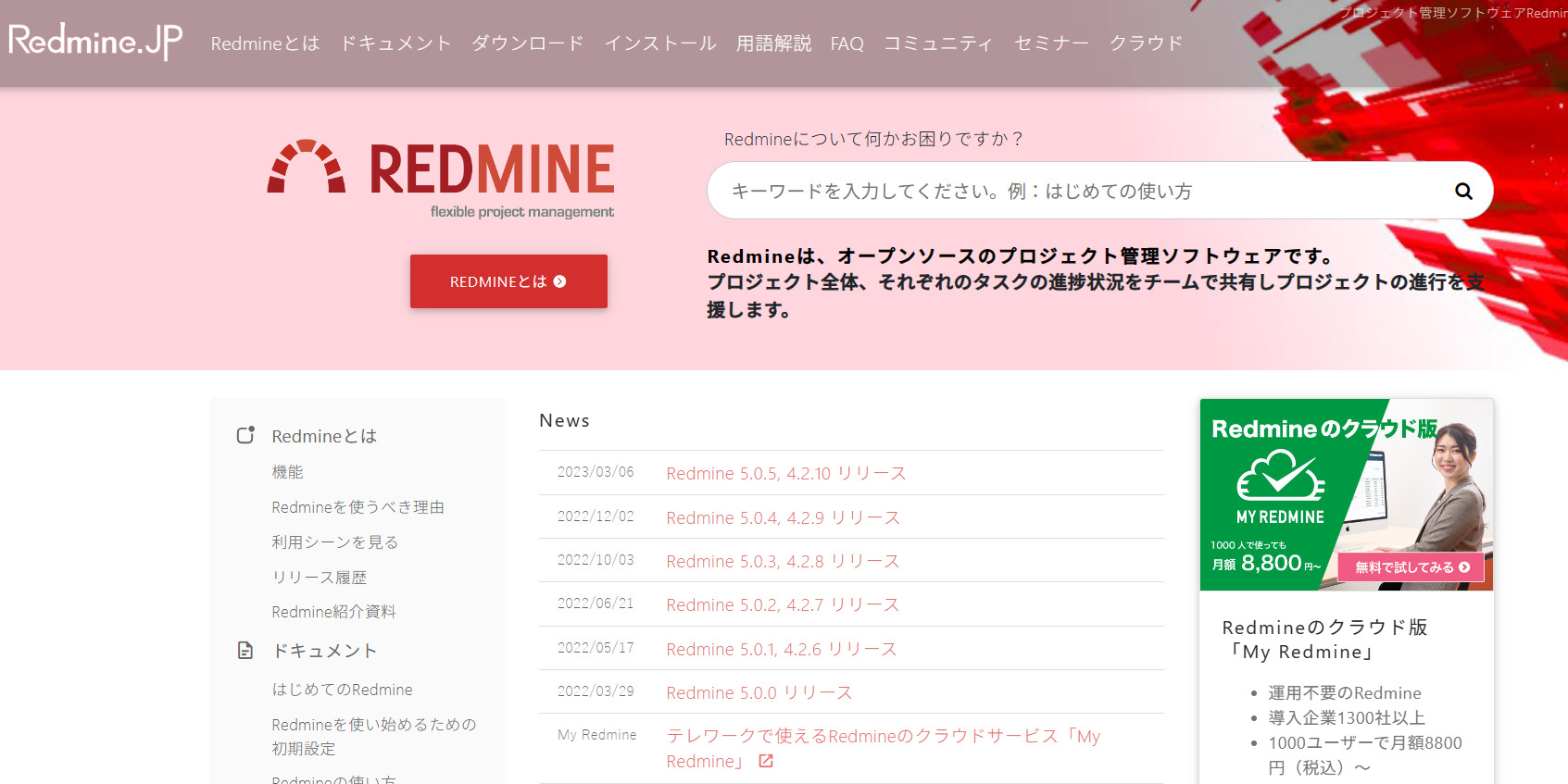Screen dimensions: 1568x784
Task: Open the Redmineとは menu item in header
Action: [265, 44]
